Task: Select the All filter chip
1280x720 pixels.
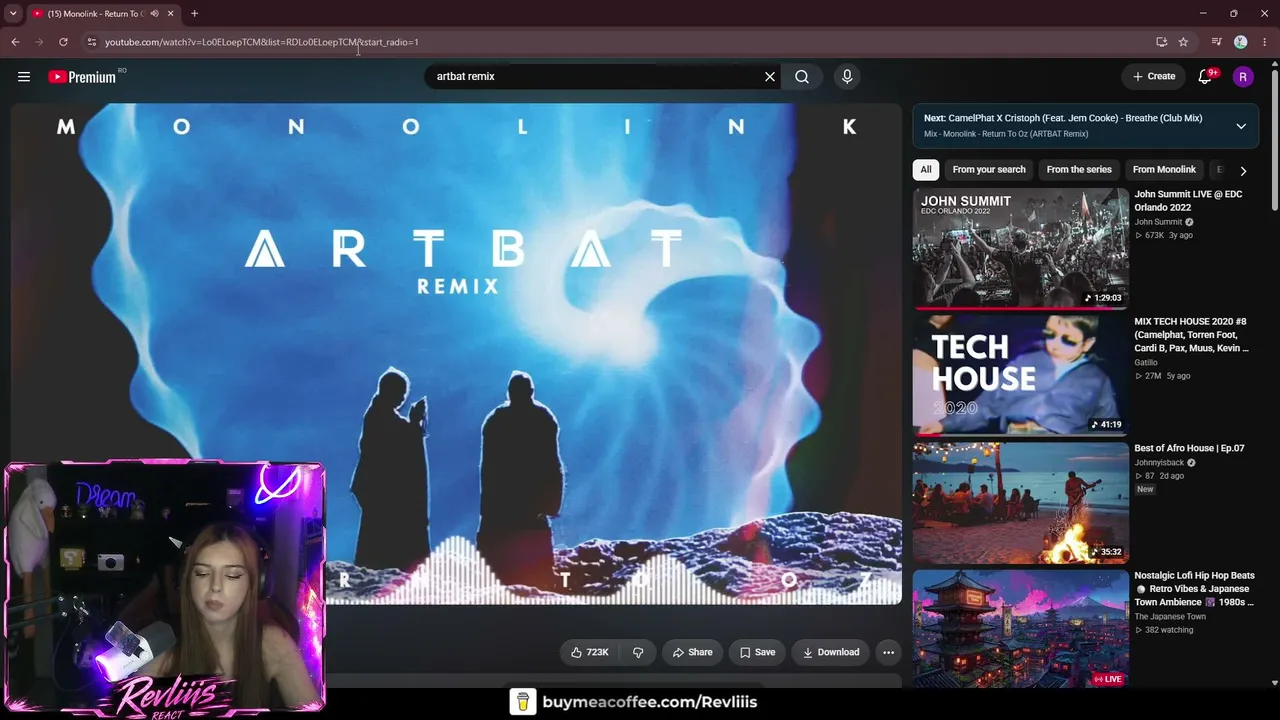Action: pyautogui.click(x=926, y=170)
